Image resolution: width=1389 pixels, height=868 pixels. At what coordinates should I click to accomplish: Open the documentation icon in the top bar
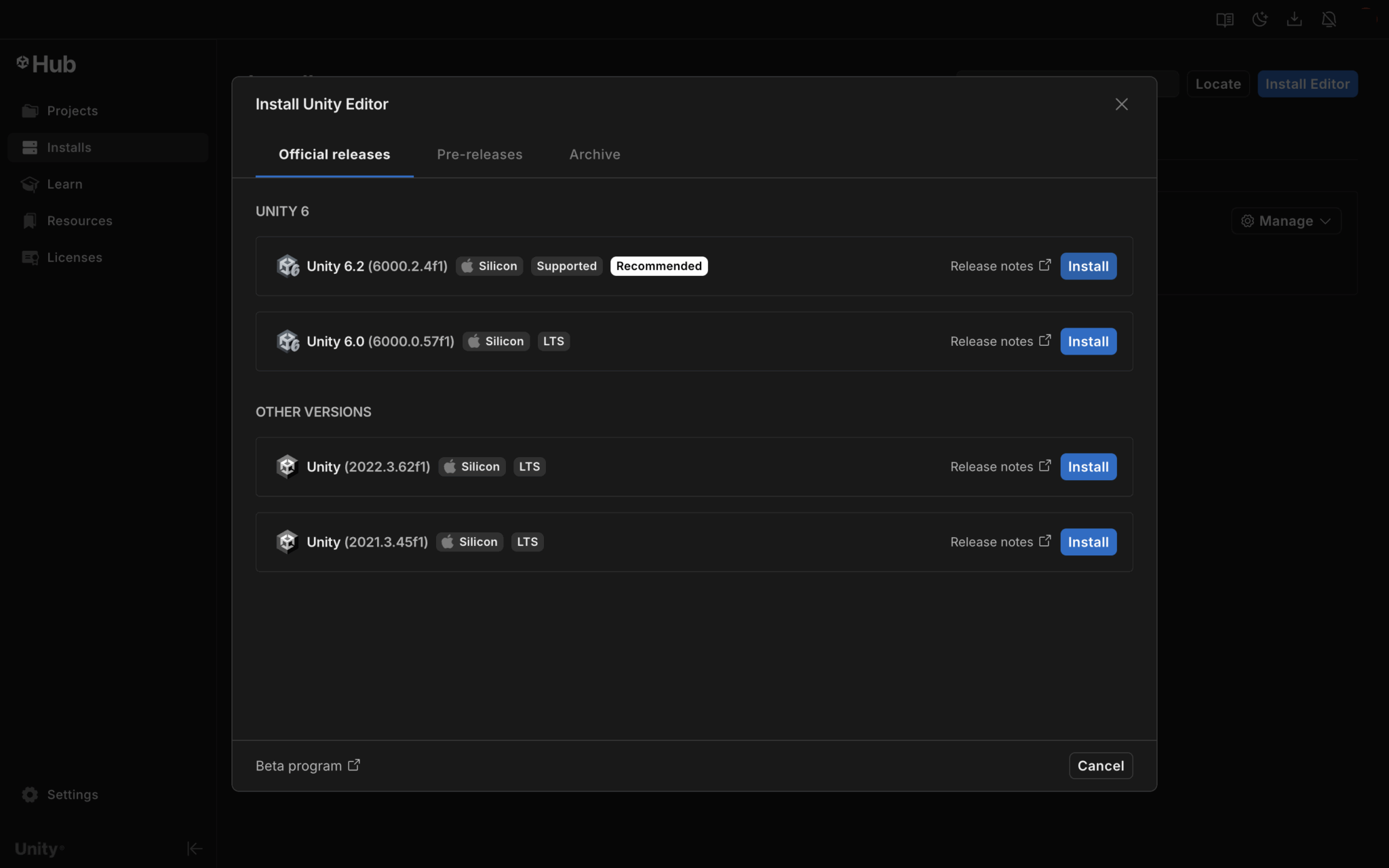[x=1225, y=19]
